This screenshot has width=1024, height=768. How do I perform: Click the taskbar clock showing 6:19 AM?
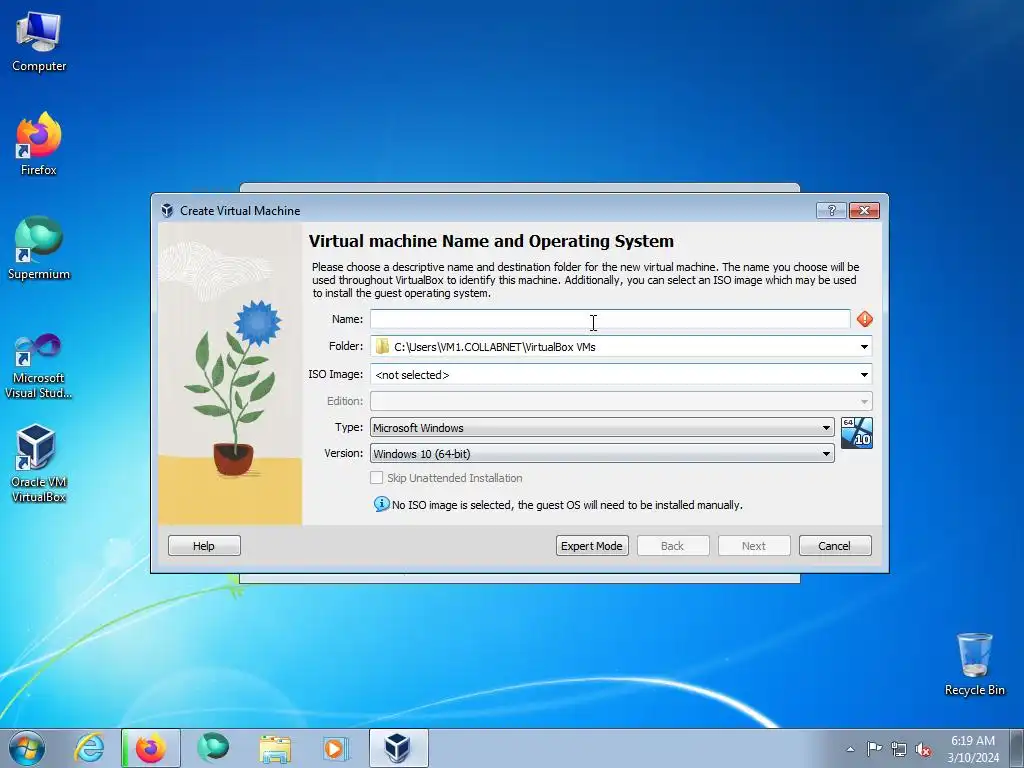click(x=973, y=749)
